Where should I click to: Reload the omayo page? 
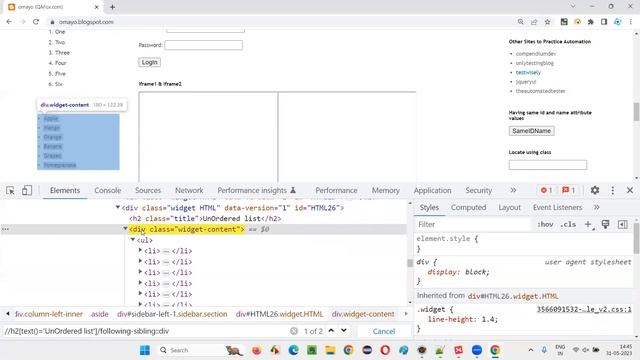pos(36,22)
